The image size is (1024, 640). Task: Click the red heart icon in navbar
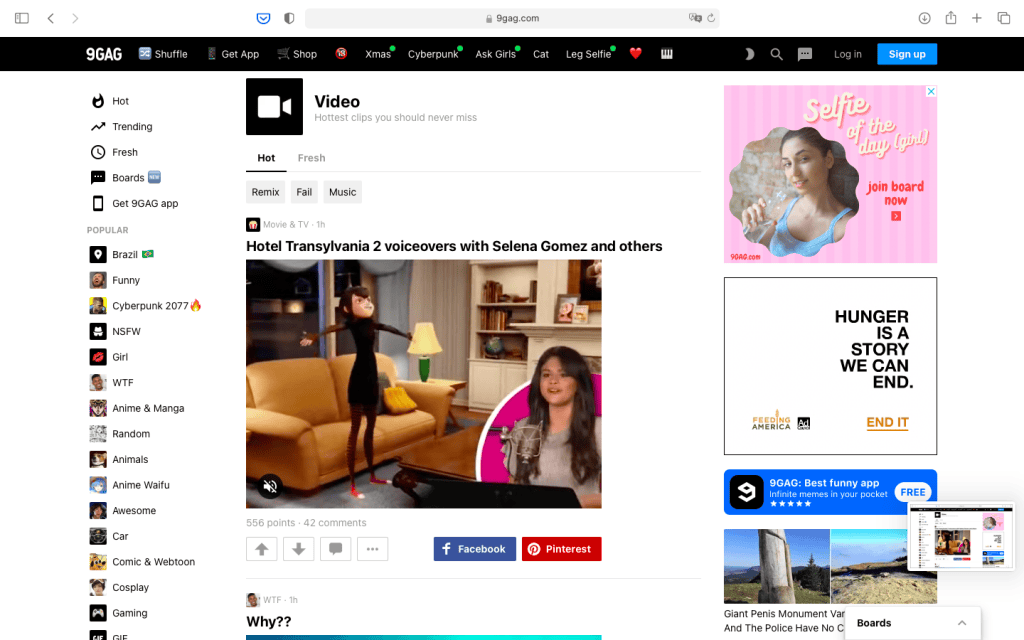[x=635, y=54]
